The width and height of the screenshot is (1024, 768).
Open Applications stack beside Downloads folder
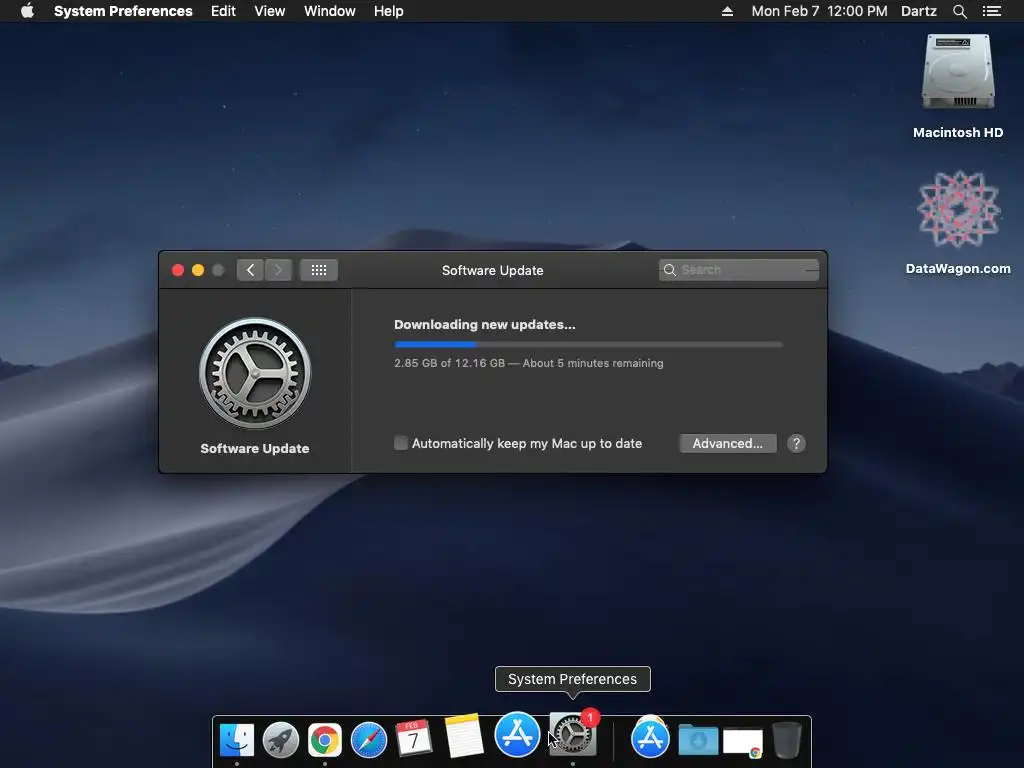pyautogui.click(x=650, y=738)
